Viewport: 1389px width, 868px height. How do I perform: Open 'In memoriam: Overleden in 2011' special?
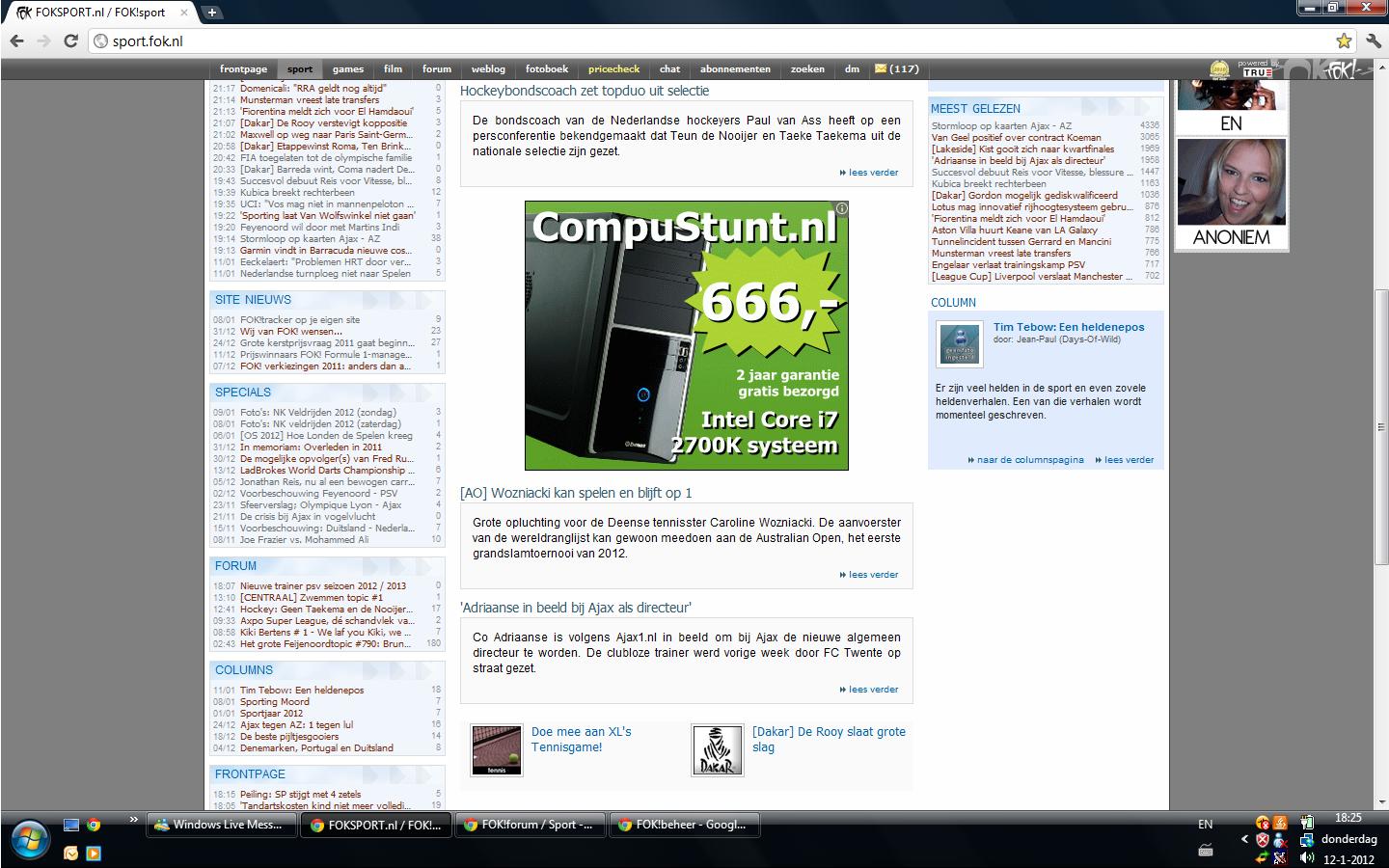click(x=311, y=447)
